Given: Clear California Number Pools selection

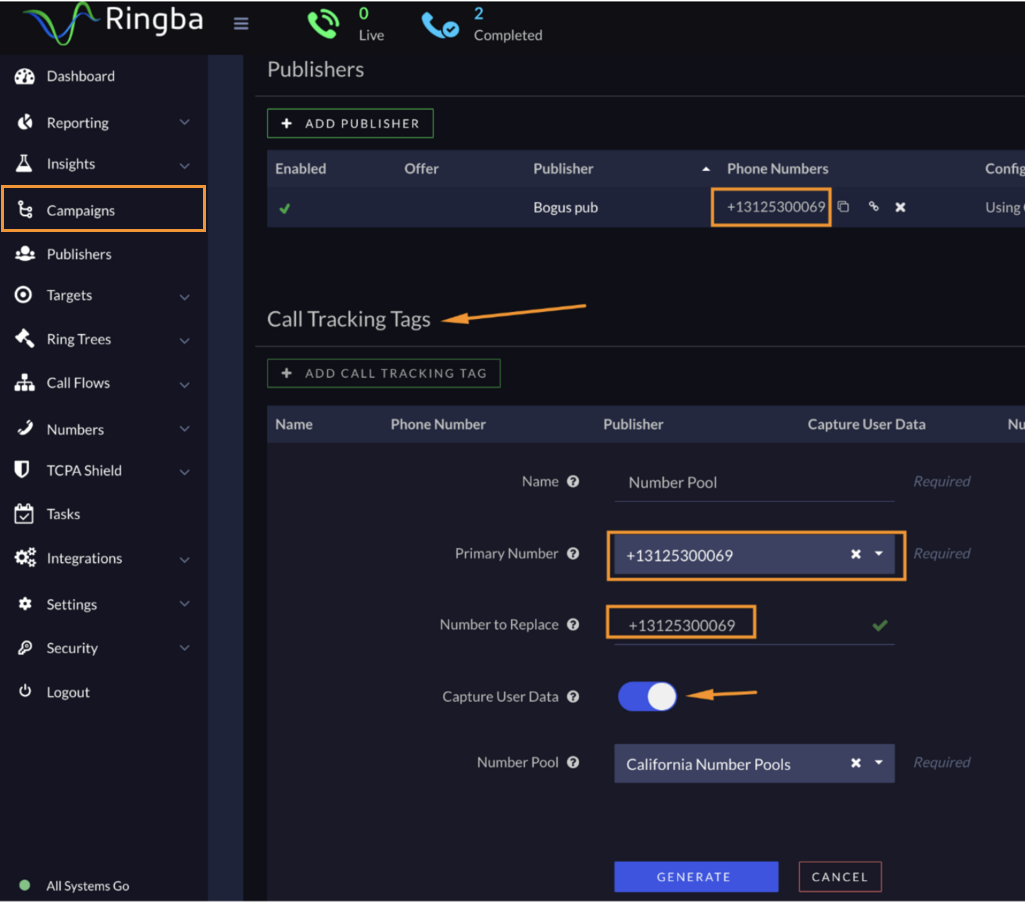Looking at the screenshot, I should click(856, 763).
